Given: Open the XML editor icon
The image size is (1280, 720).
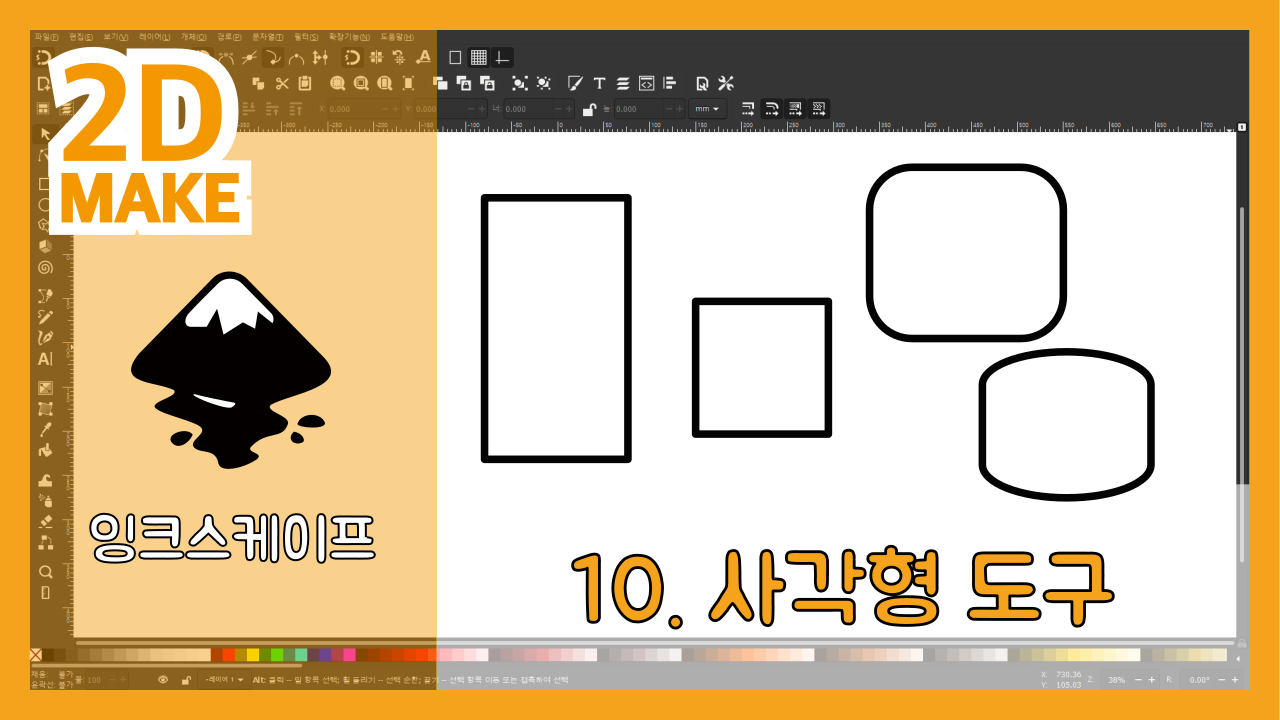Looking at the screenshot, I should pos(646,83).
